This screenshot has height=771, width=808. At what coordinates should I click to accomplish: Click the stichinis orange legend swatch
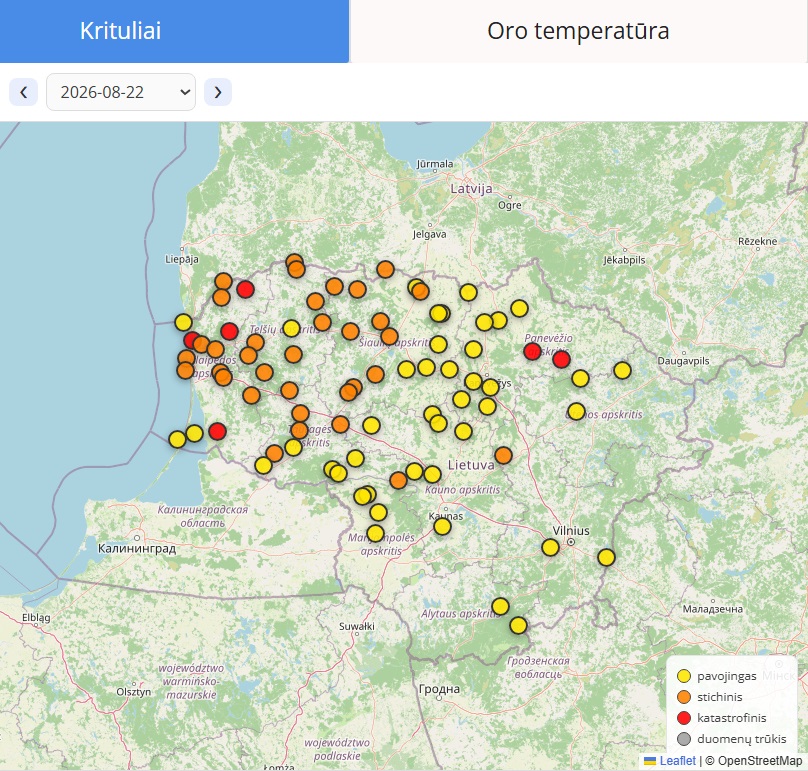click(684, 697)
